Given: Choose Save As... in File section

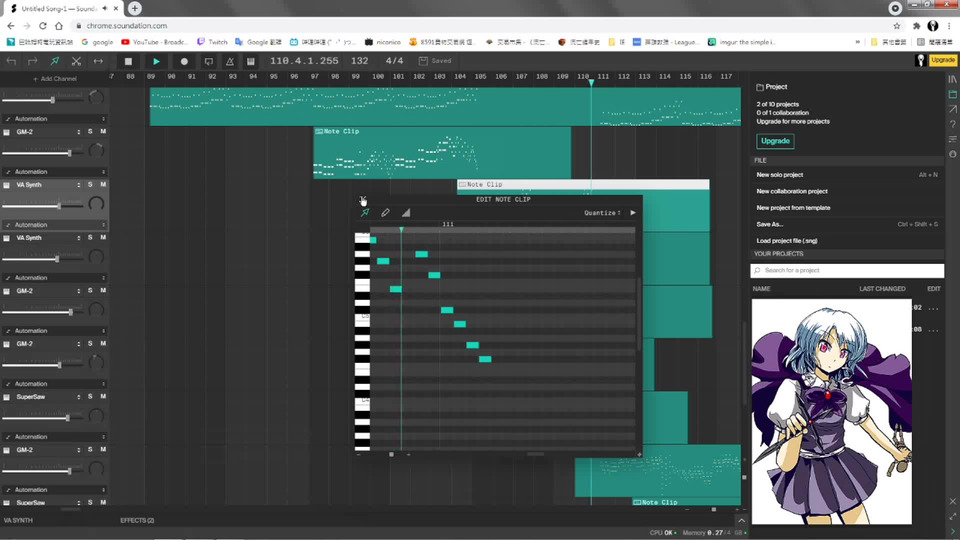Looking at the screenshot, I should coord(770,224).
